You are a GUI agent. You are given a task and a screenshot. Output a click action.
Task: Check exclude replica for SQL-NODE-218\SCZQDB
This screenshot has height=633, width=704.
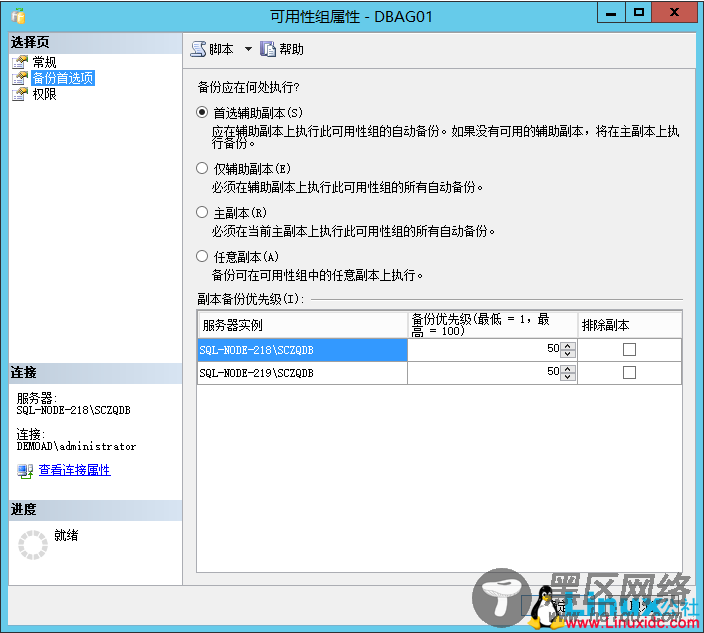[x=629, y=349]
